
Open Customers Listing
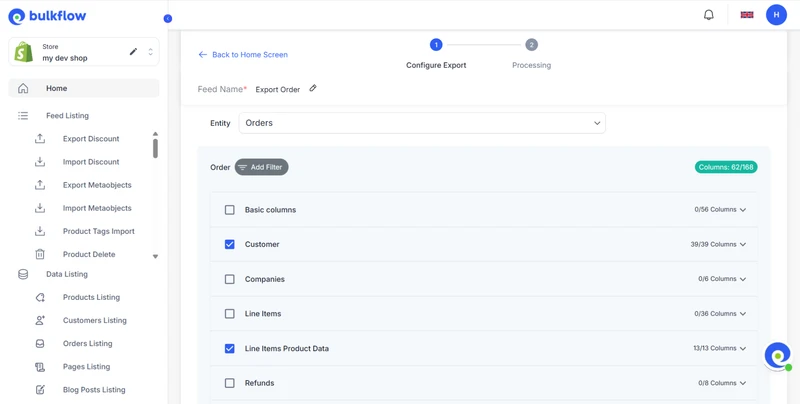94,320
